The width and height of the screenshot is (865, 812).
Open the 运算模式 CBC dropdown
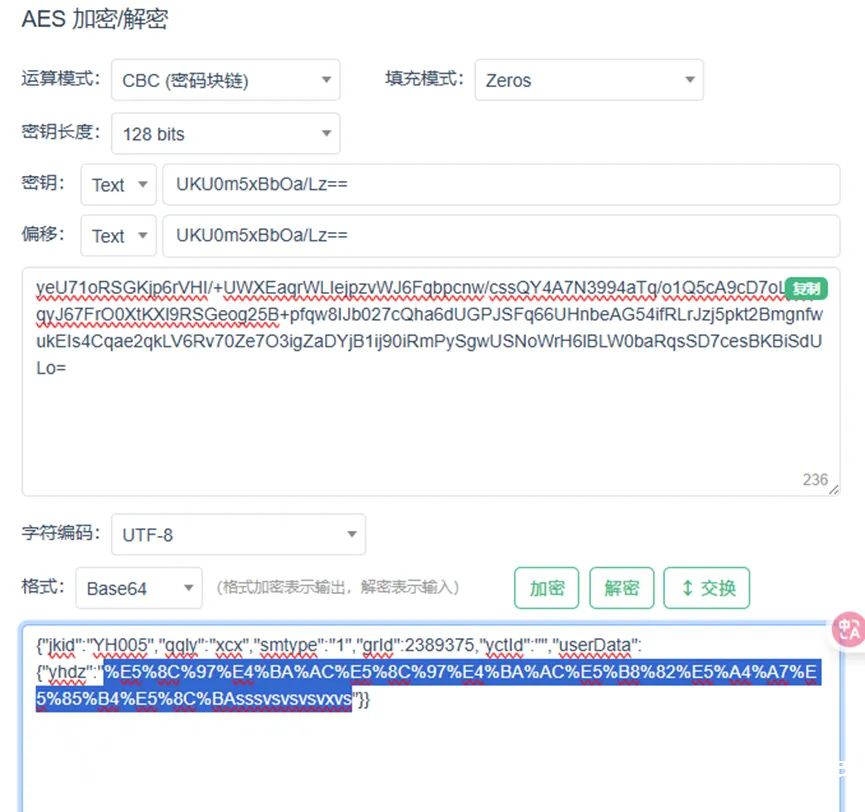coord(225,80)
